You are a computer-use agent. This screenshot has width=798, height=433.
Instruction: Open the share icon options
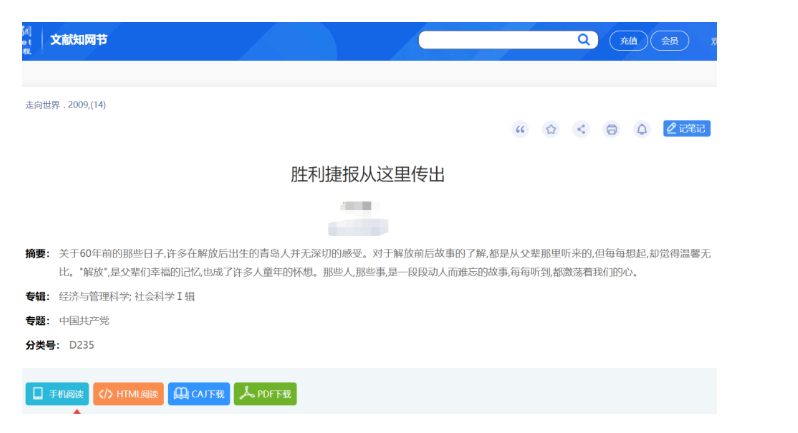pyautogui.click(x=581, y=129)
